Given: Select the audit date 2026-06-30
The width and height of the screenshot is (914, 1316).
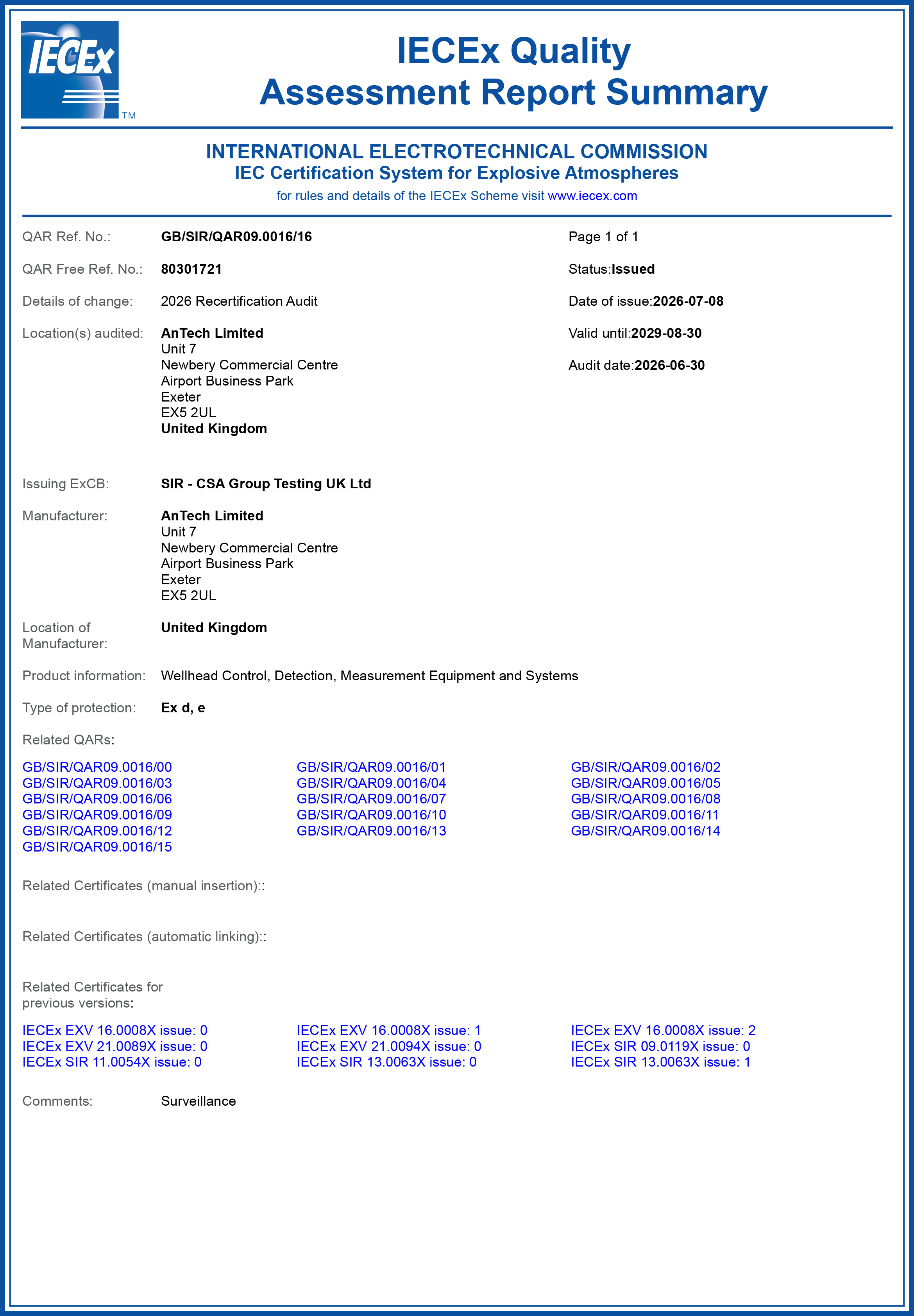Looking at the screenshot, I should [x=669, y=365].
